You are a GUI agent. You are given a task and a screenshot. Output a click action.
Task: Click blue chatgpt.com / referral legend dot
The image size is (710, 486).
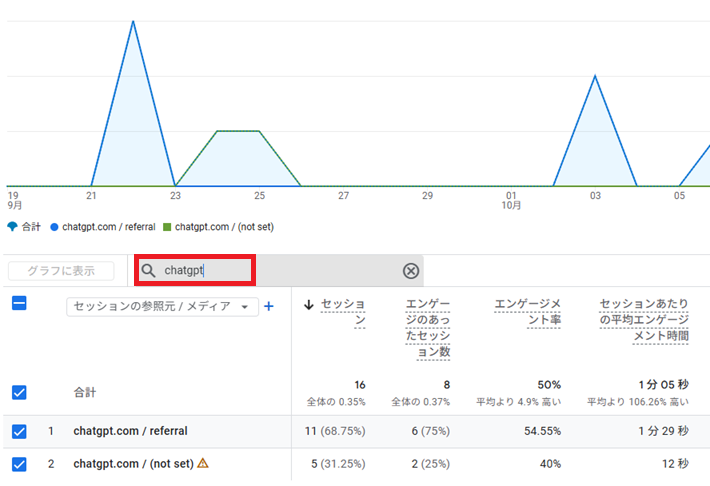54,227
